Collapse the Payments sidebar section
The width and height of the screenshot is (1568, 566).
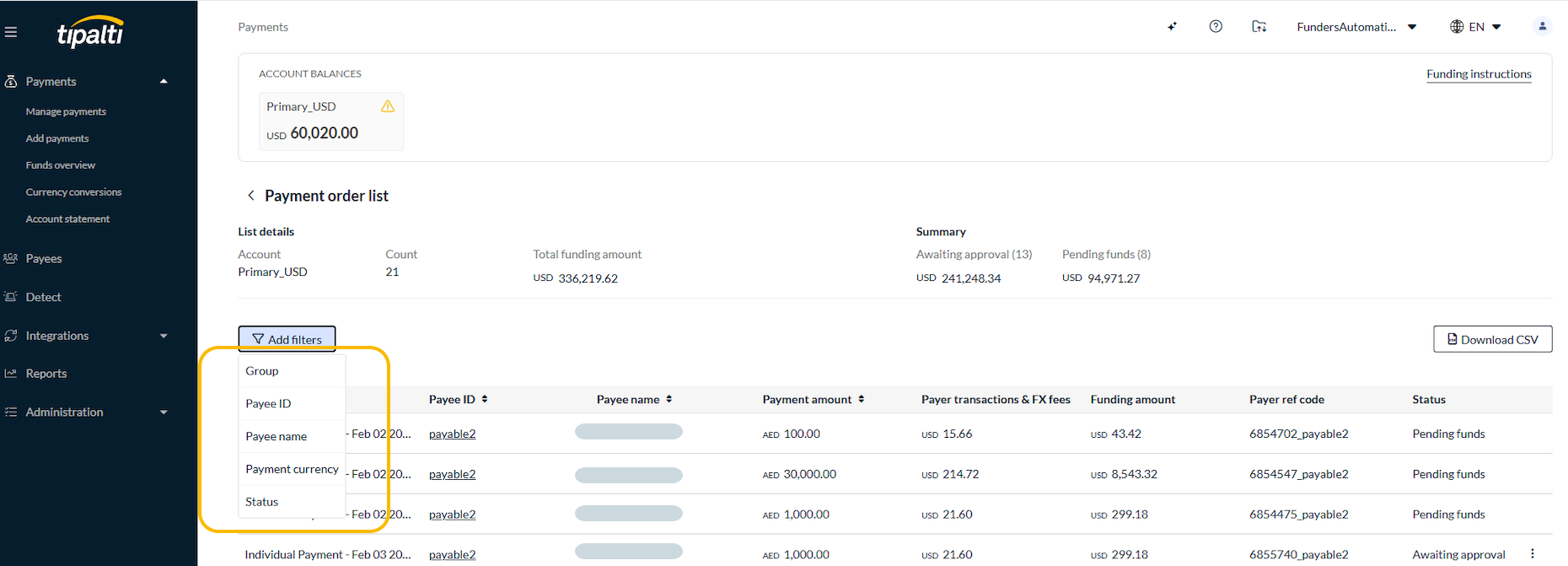(164, 82)
